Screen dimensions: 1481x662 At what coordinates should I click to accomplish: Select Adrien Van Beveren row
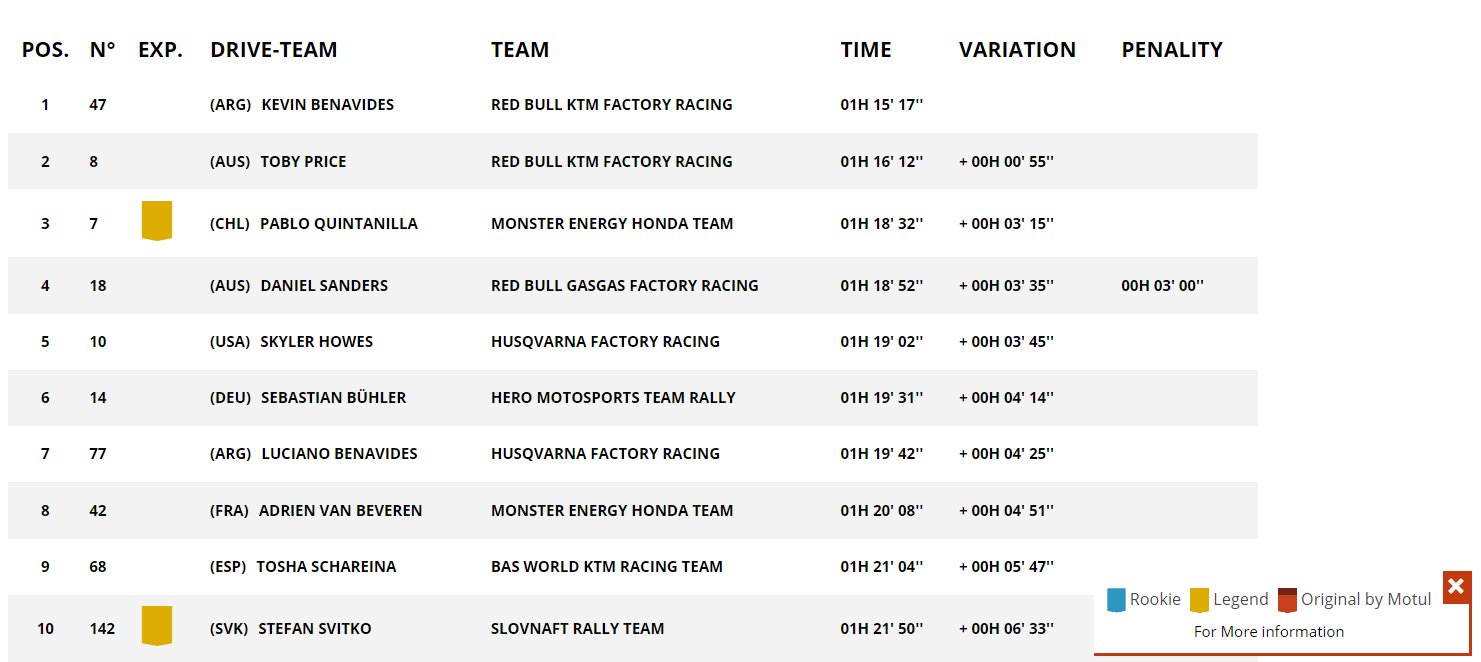tap(633, 510)
